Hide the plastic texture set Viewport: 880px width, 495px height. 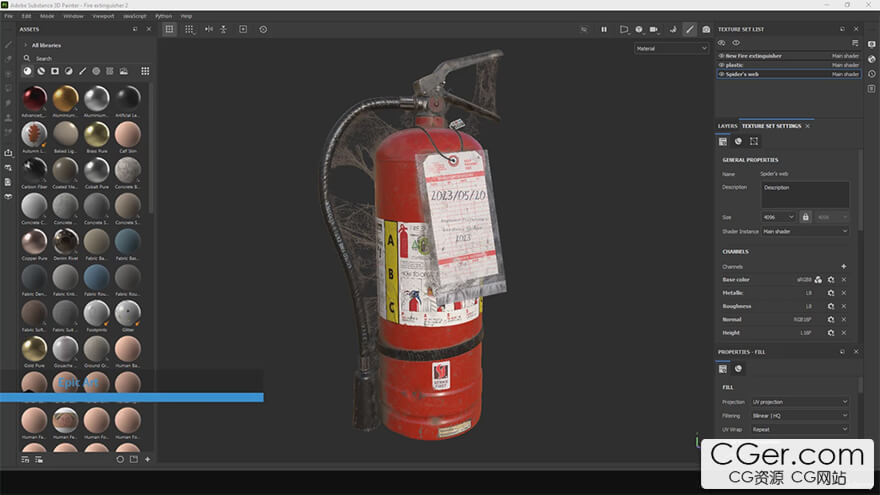[x=721, y=65]
